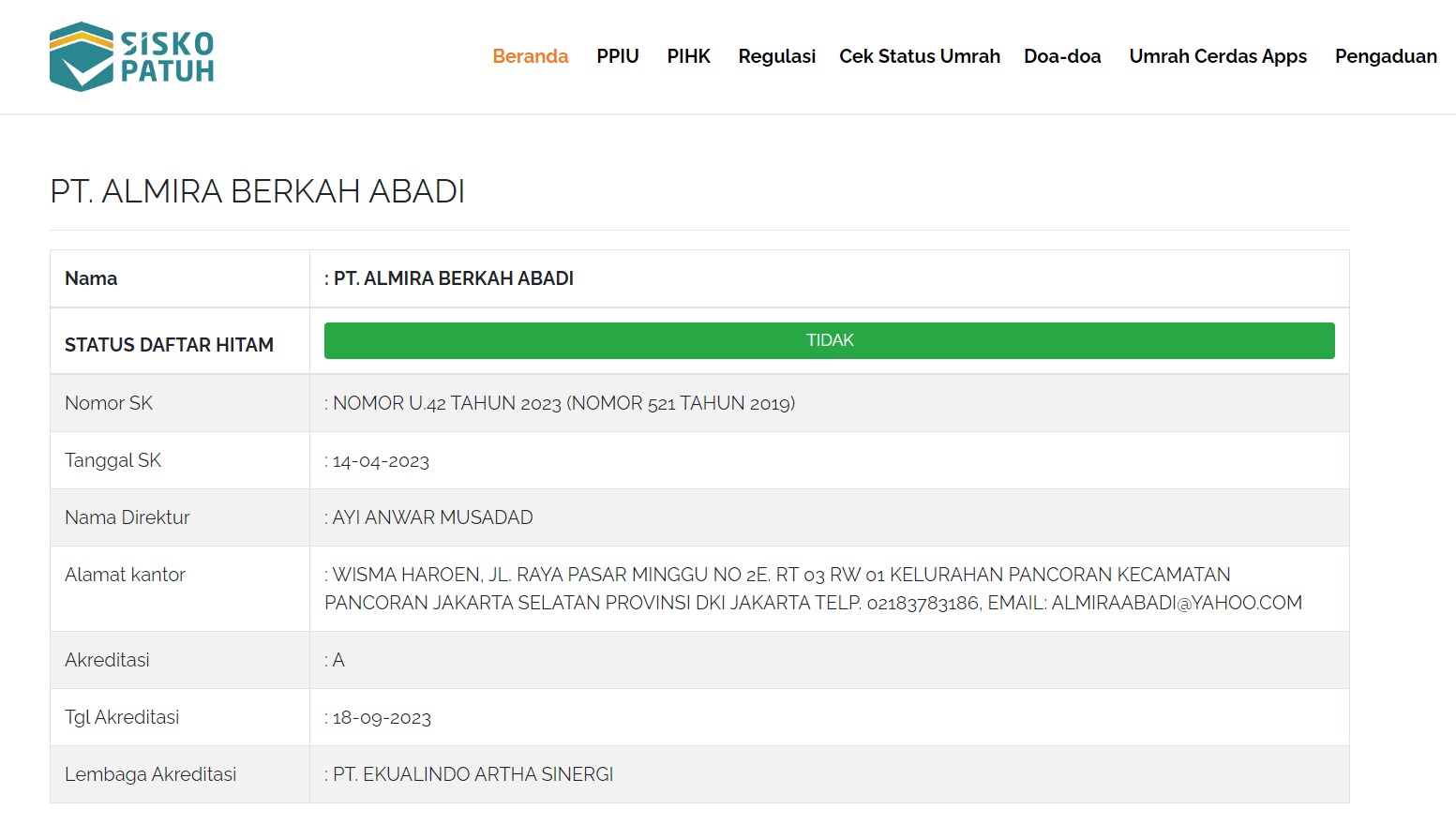Screen dimensions: 1456x824
Task: Click the green TIDAK status bar
Action: [830, 340]
